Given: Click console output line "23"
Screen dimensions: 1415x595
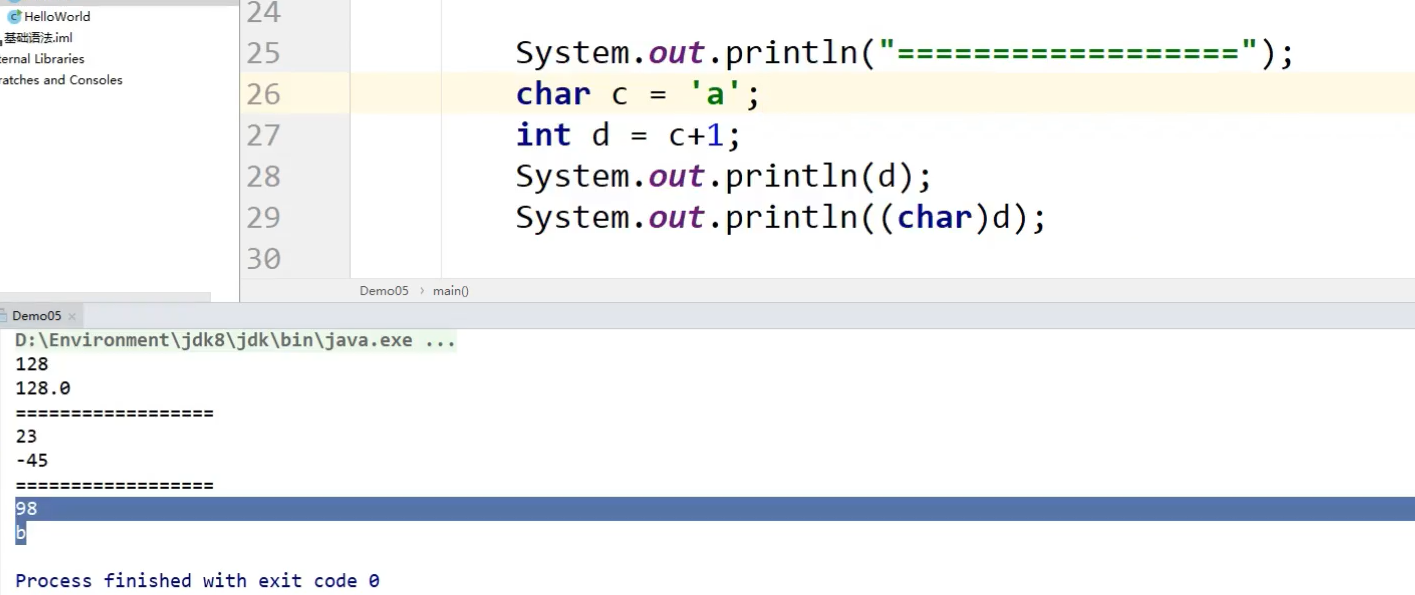Looking at the screenshot, I should [x=26, y=436].
